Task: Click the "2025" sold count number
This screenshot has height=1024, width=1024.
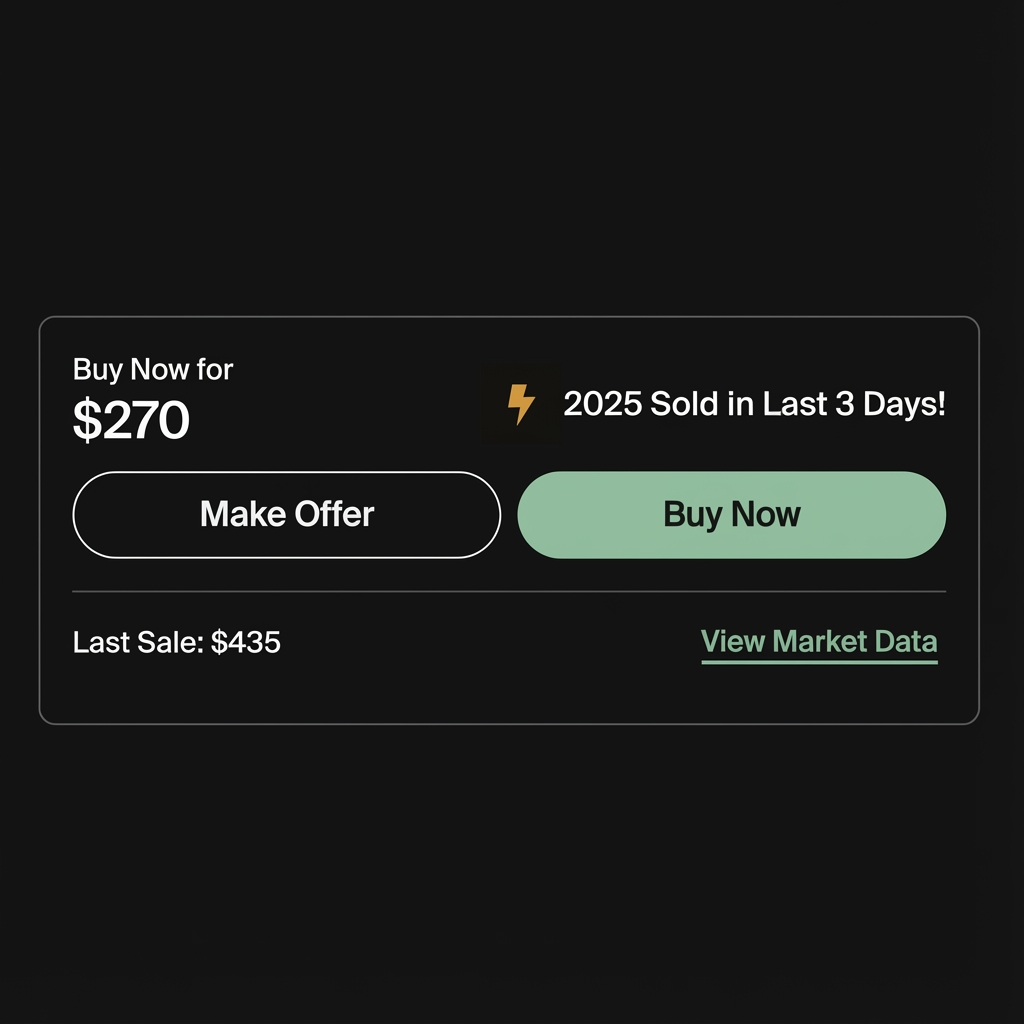Action: coord(602,404)
